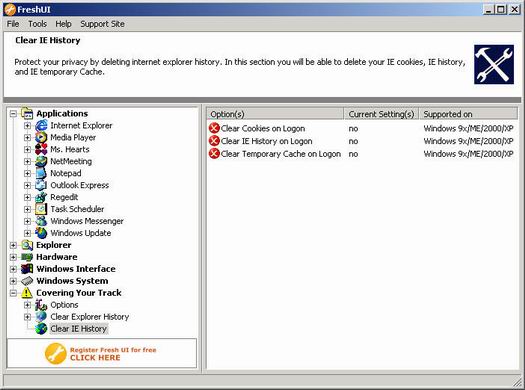This screenshot has width=525, height=390.
Task: Select the Media Player icon
Action: click(x=41, y=138)
